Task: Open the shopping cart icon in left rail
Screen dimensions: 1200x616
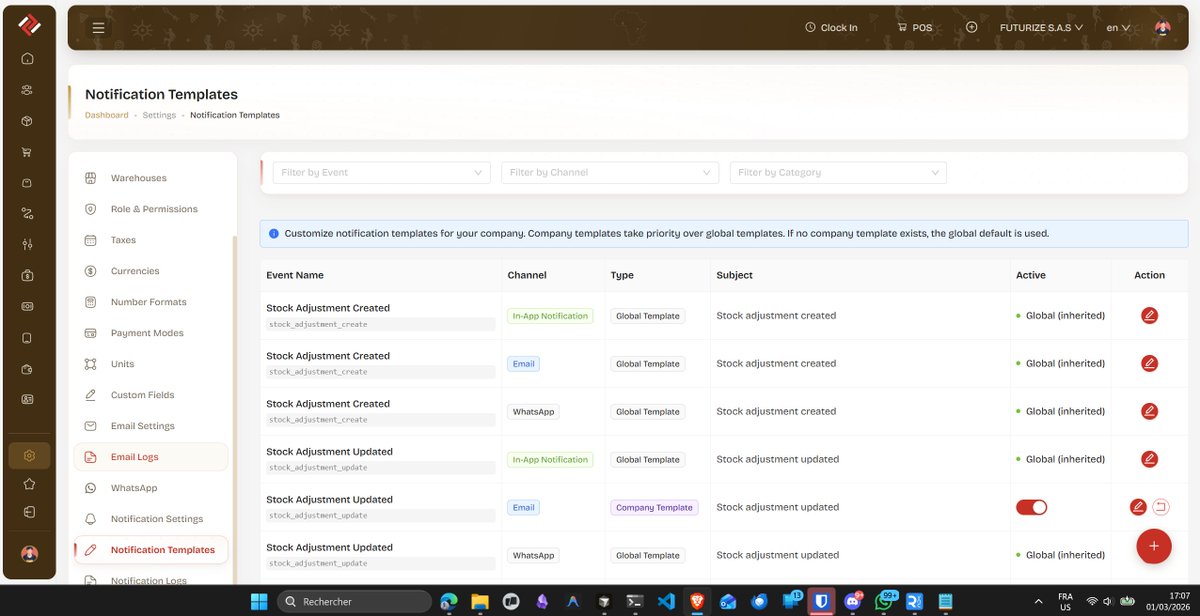Action: tap(28, 152)
